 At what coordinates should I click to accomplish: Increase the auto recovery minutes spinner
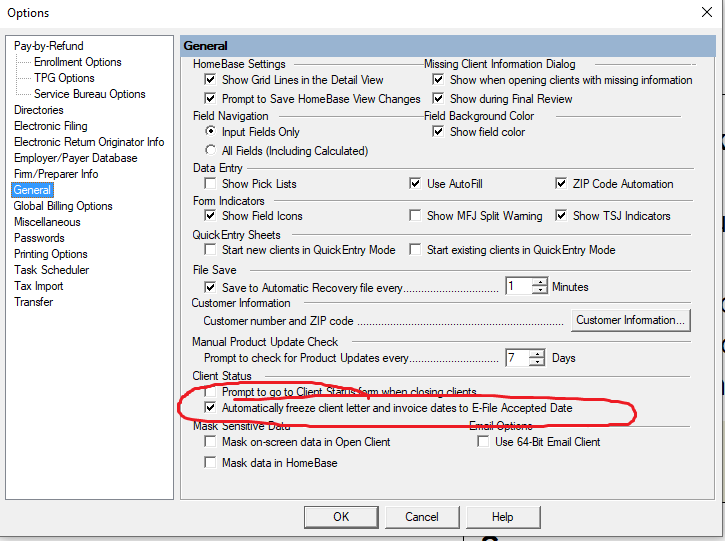point(540,282)
